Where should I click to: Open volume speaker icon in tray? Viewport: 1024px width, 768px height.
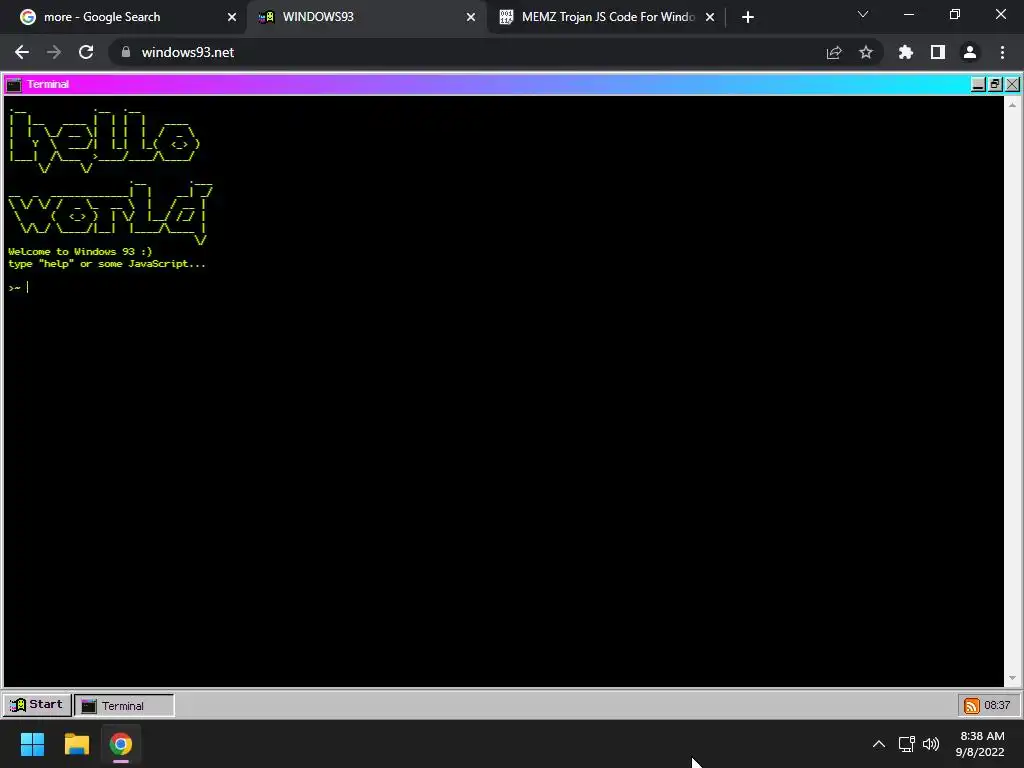931,744
